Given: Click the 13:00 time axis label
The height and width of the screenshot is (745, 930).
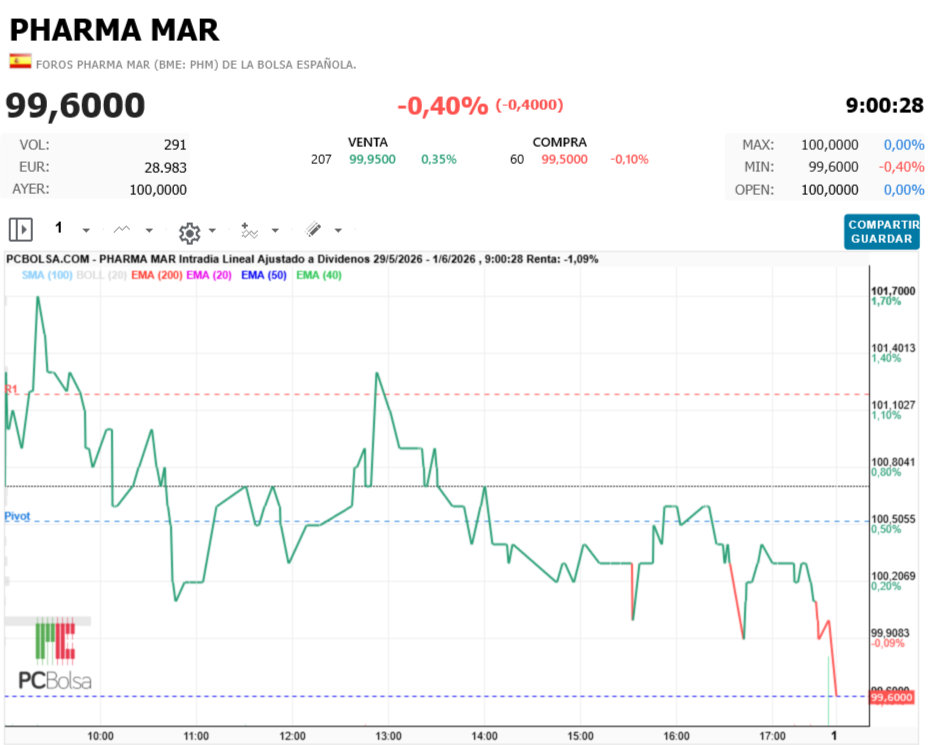Looking at the screenshot, I should pos(388,736).
